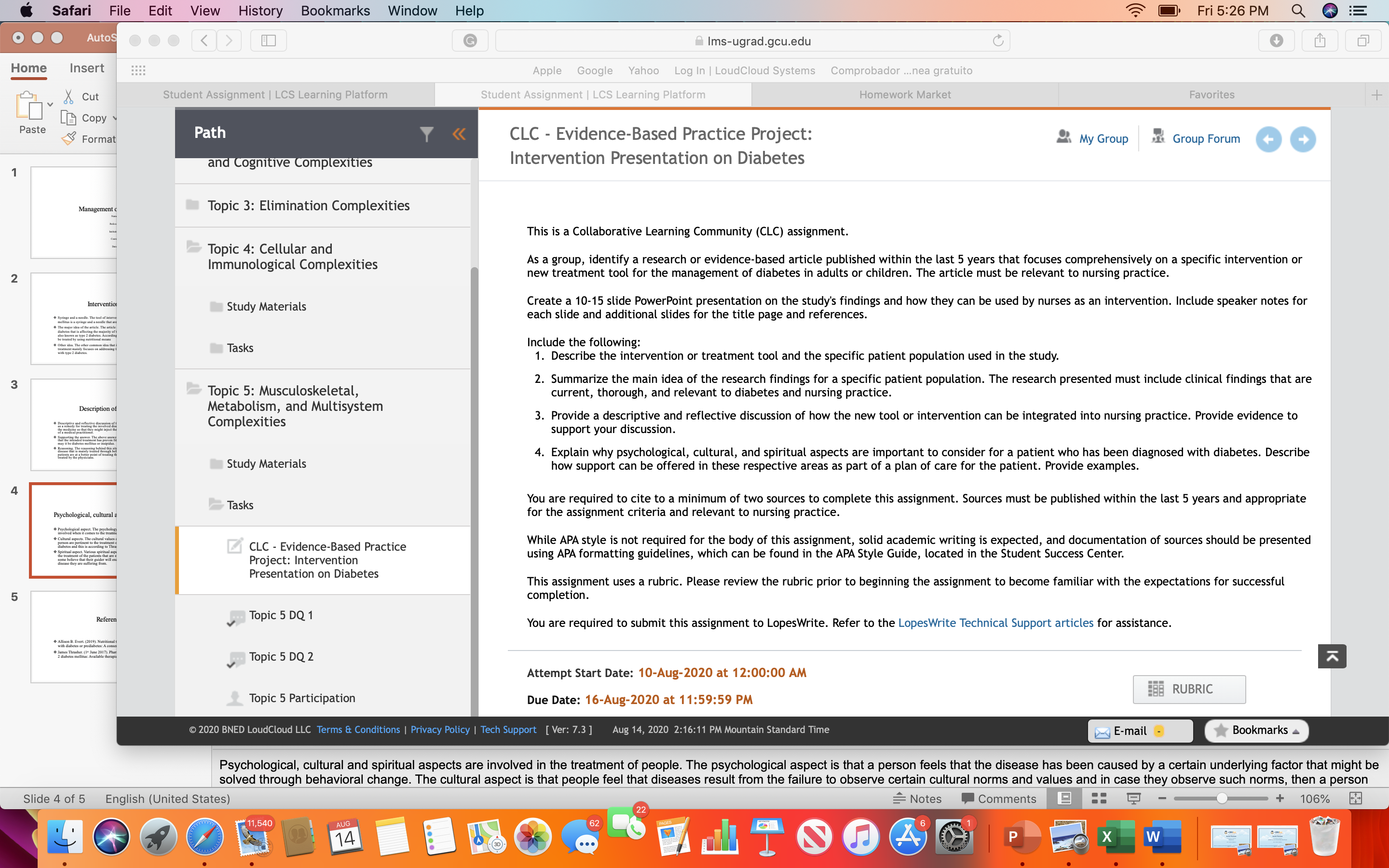Click the lms-ugrad.gcu.edu address bar
Screen dimensions: 1389x868
pos(752,41)
